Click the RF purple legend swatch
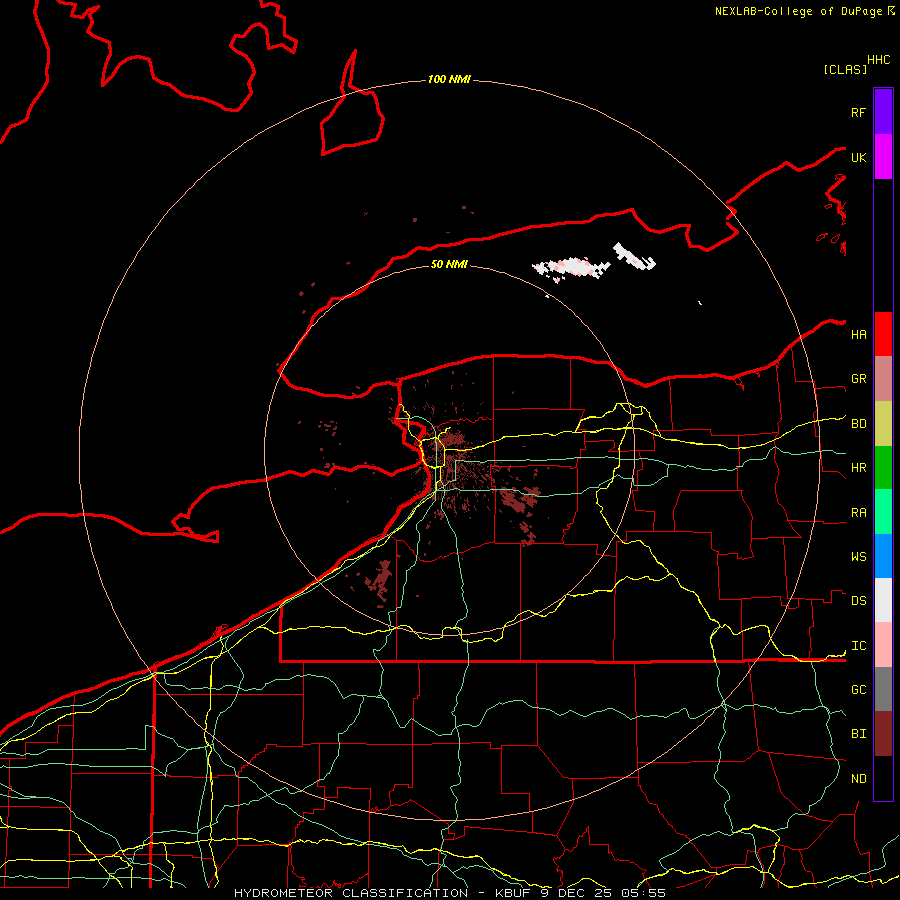The image size is (900, 900). click(x=883, y=112)
